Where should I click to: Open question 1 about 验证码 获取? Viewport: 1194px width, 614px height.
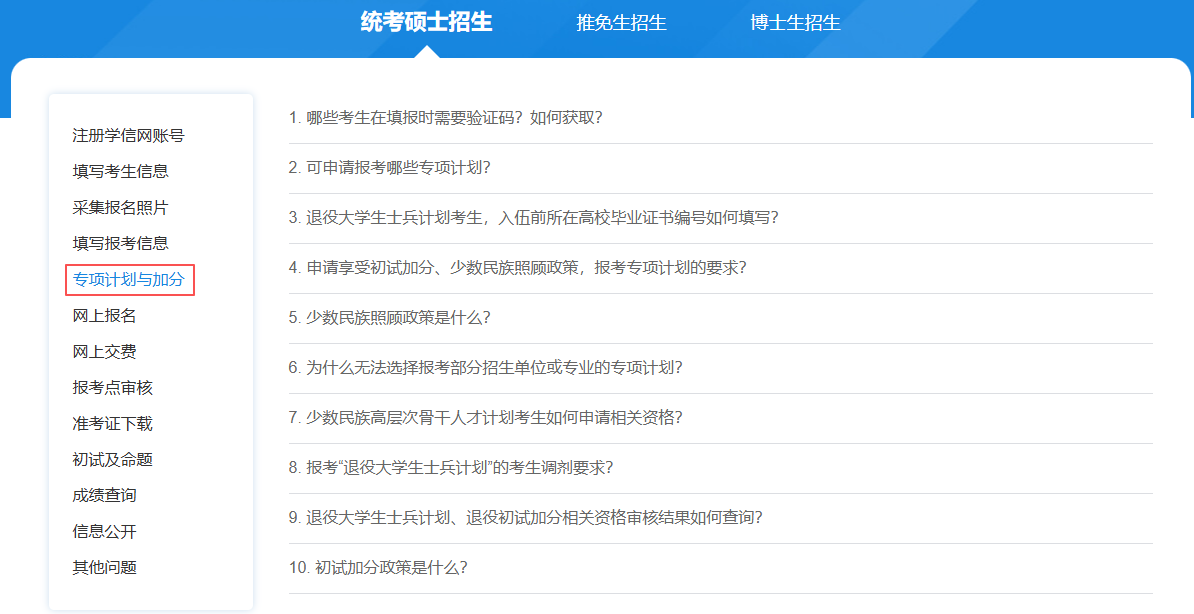[445, 117]
